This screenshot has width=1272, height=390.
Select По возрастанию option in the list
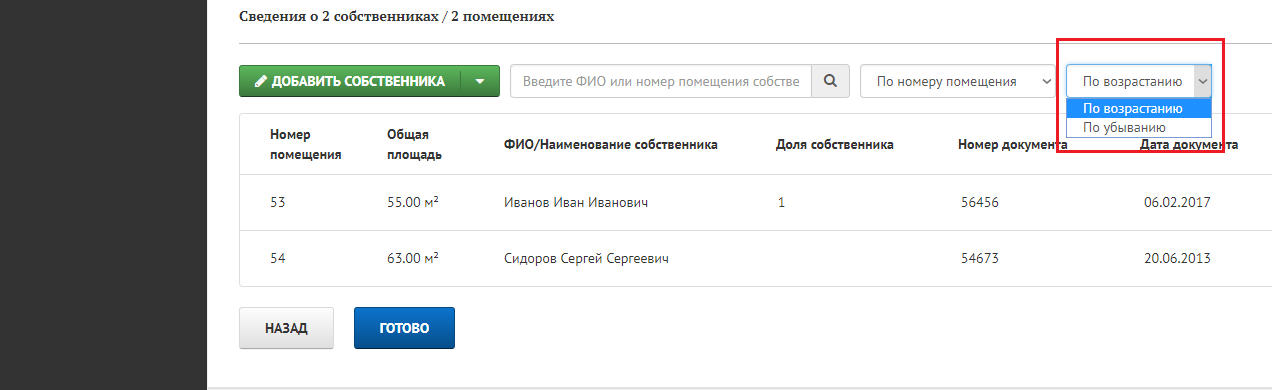point(1139,108)
